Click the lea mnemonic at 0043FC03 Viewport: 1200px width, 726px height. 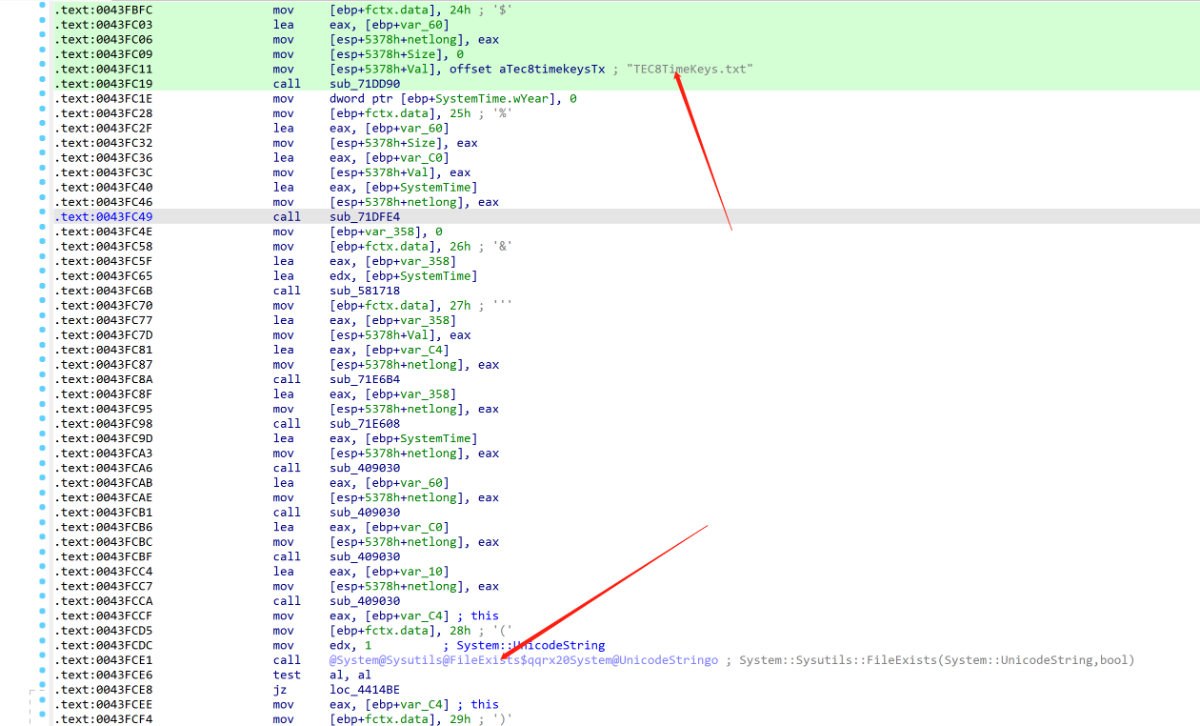[282, 25]
